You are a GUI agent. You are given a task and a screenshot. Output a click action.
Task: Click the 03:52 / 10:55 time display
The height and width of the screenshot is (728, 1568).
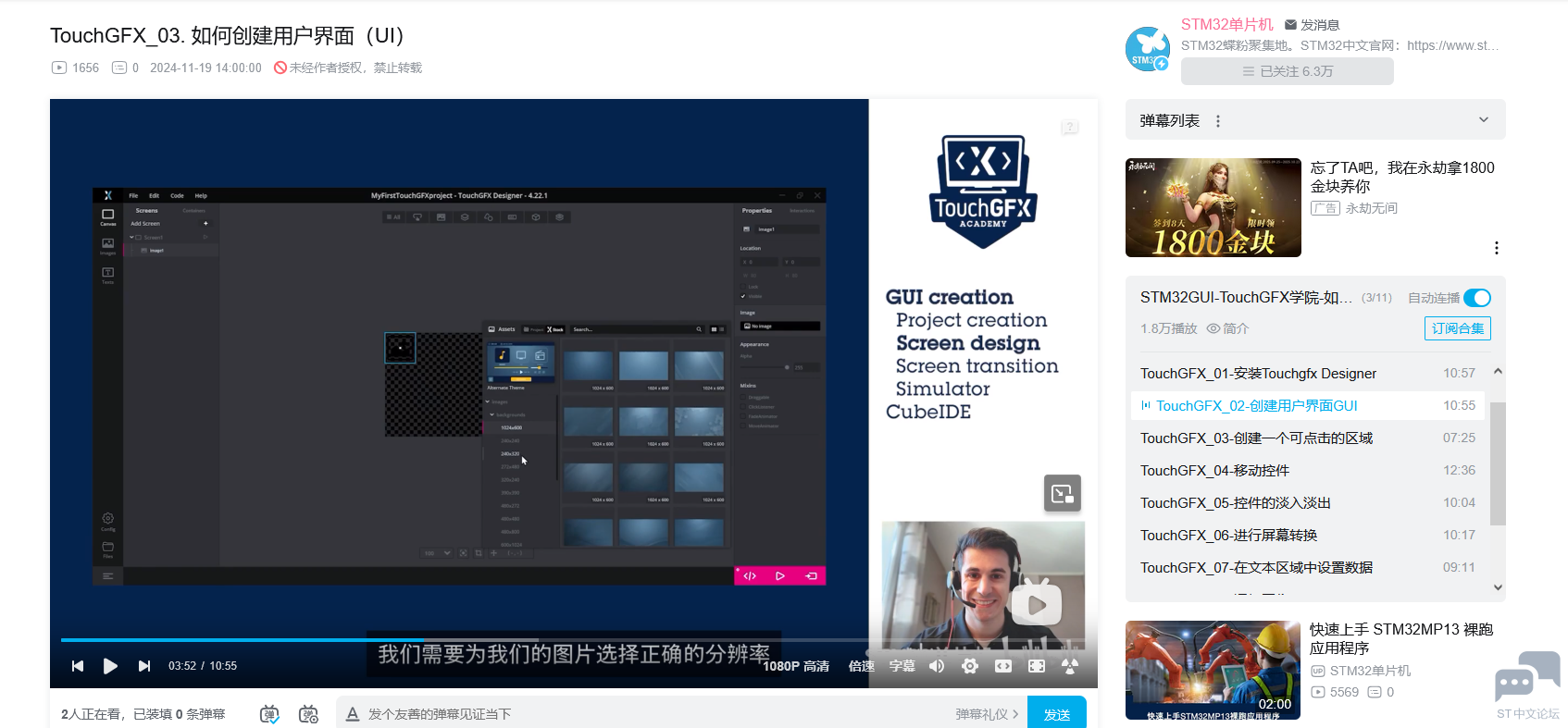(203, 666)
